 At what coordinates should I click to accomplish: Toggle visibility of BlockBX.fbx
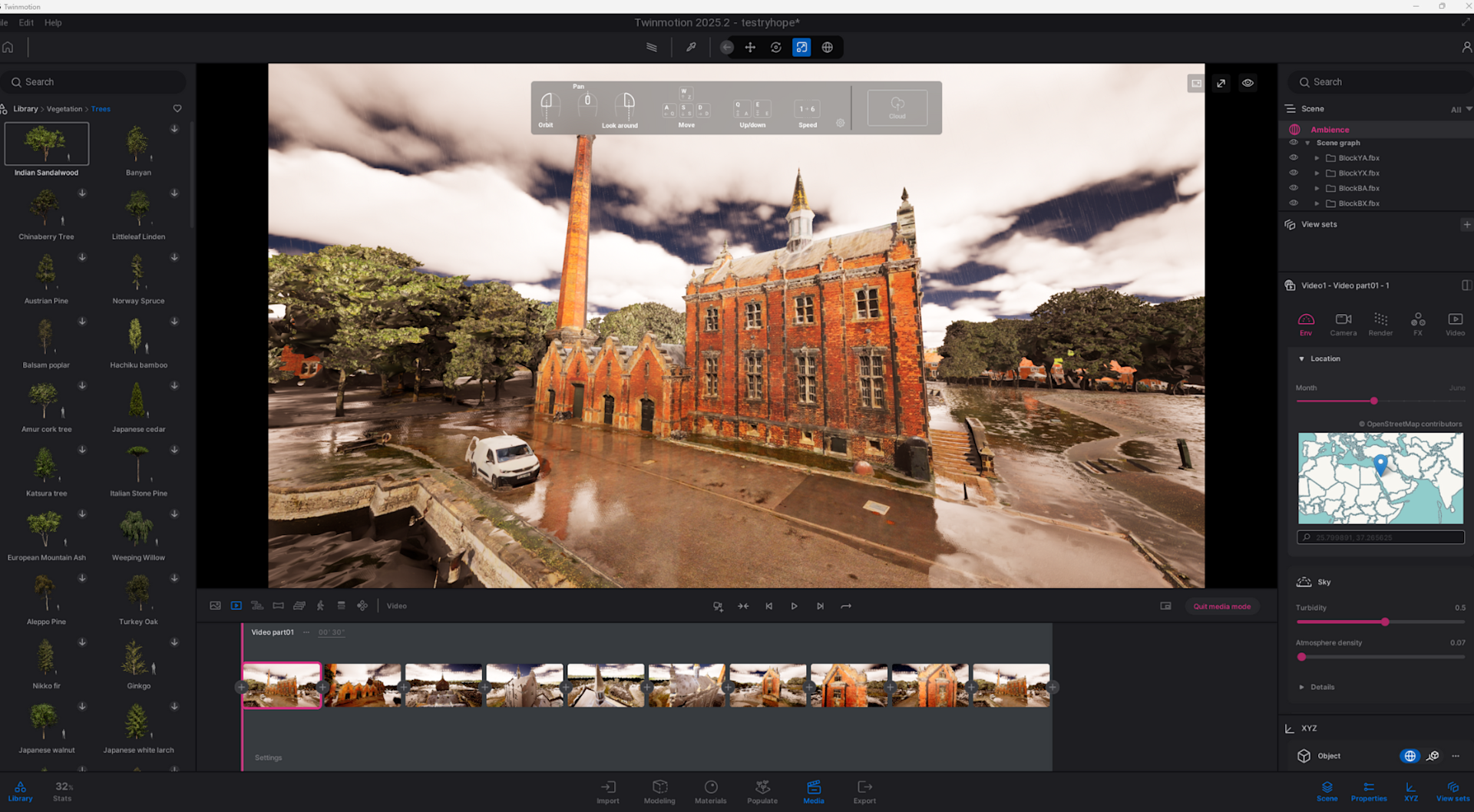[1294, 203]
